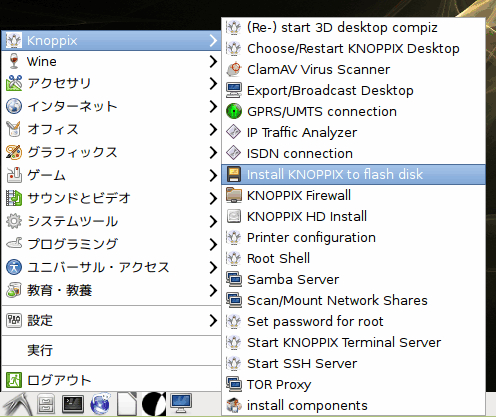The image size is (496, 417).
Task: Launch the web browser globe in taskbar
Action: point(100,404)
